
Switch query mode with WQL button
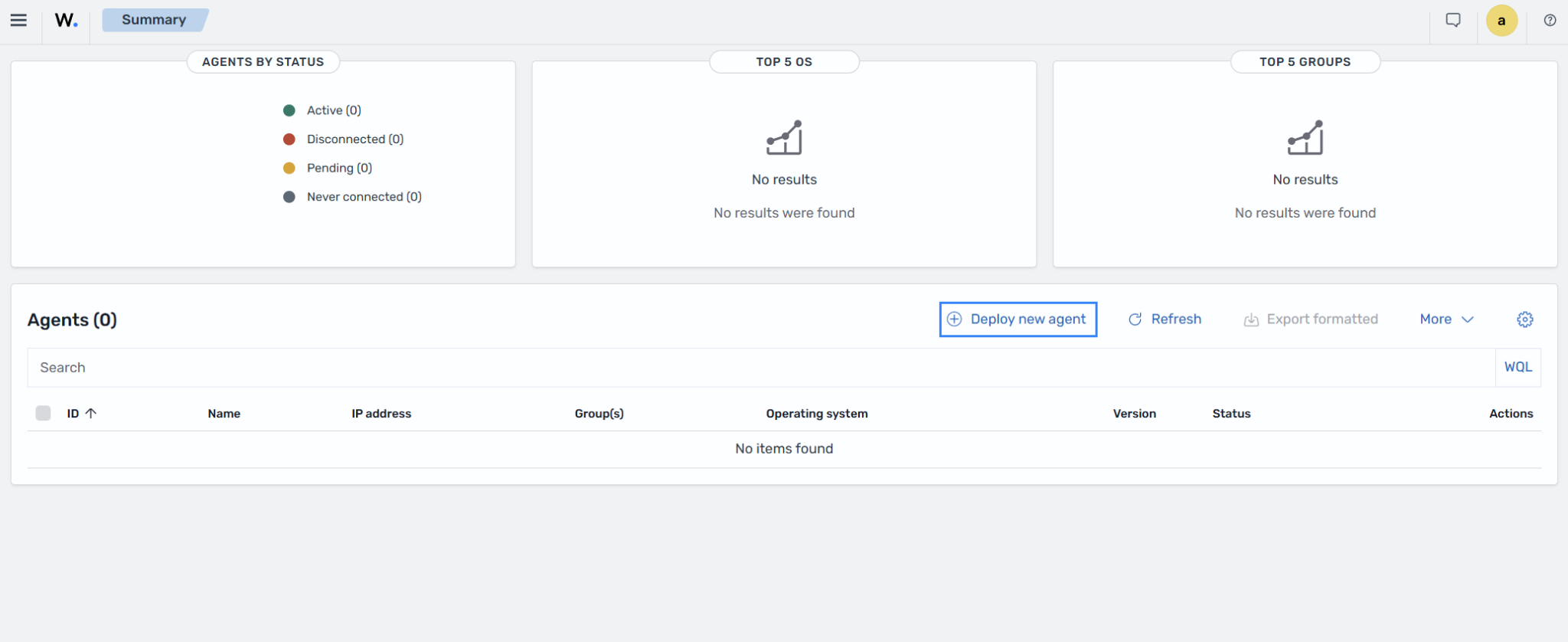click(1518, 367)
